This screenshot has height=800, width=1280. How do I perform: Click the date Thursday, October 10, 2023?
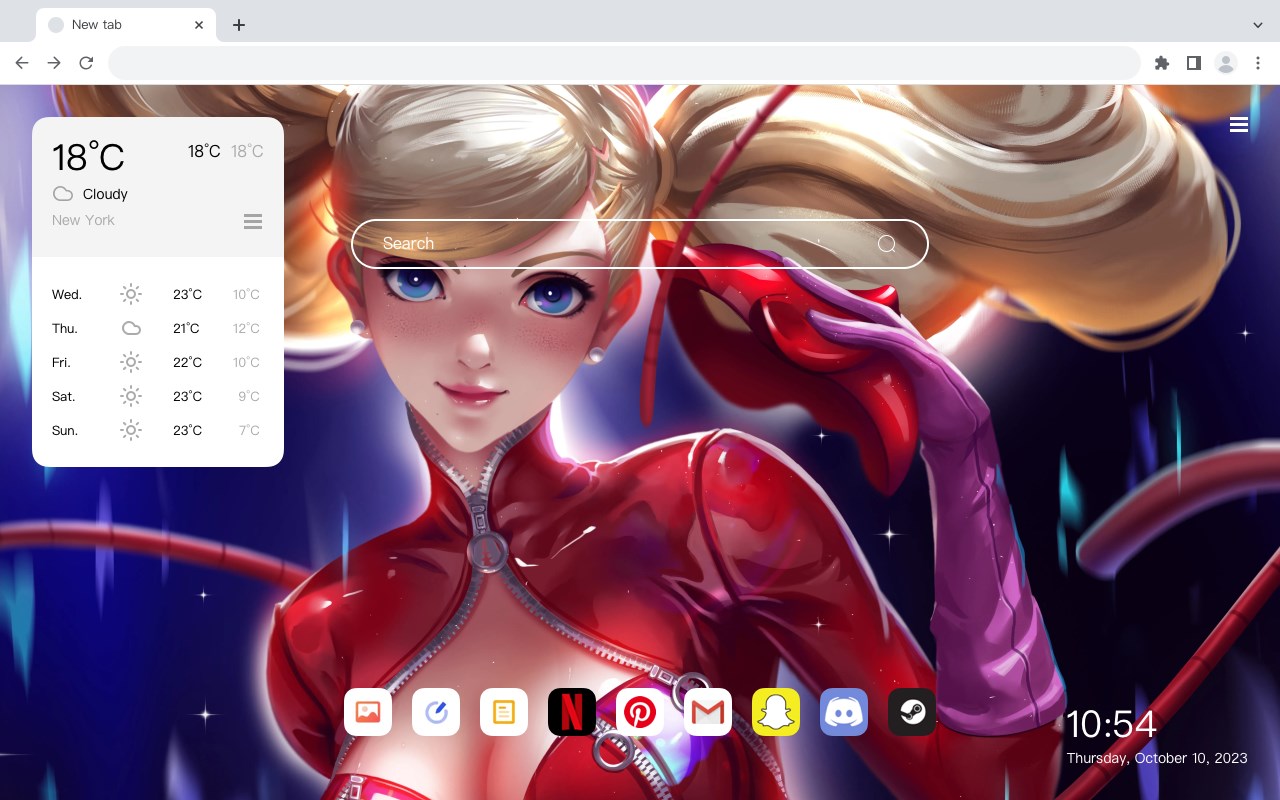[1157, 758]
